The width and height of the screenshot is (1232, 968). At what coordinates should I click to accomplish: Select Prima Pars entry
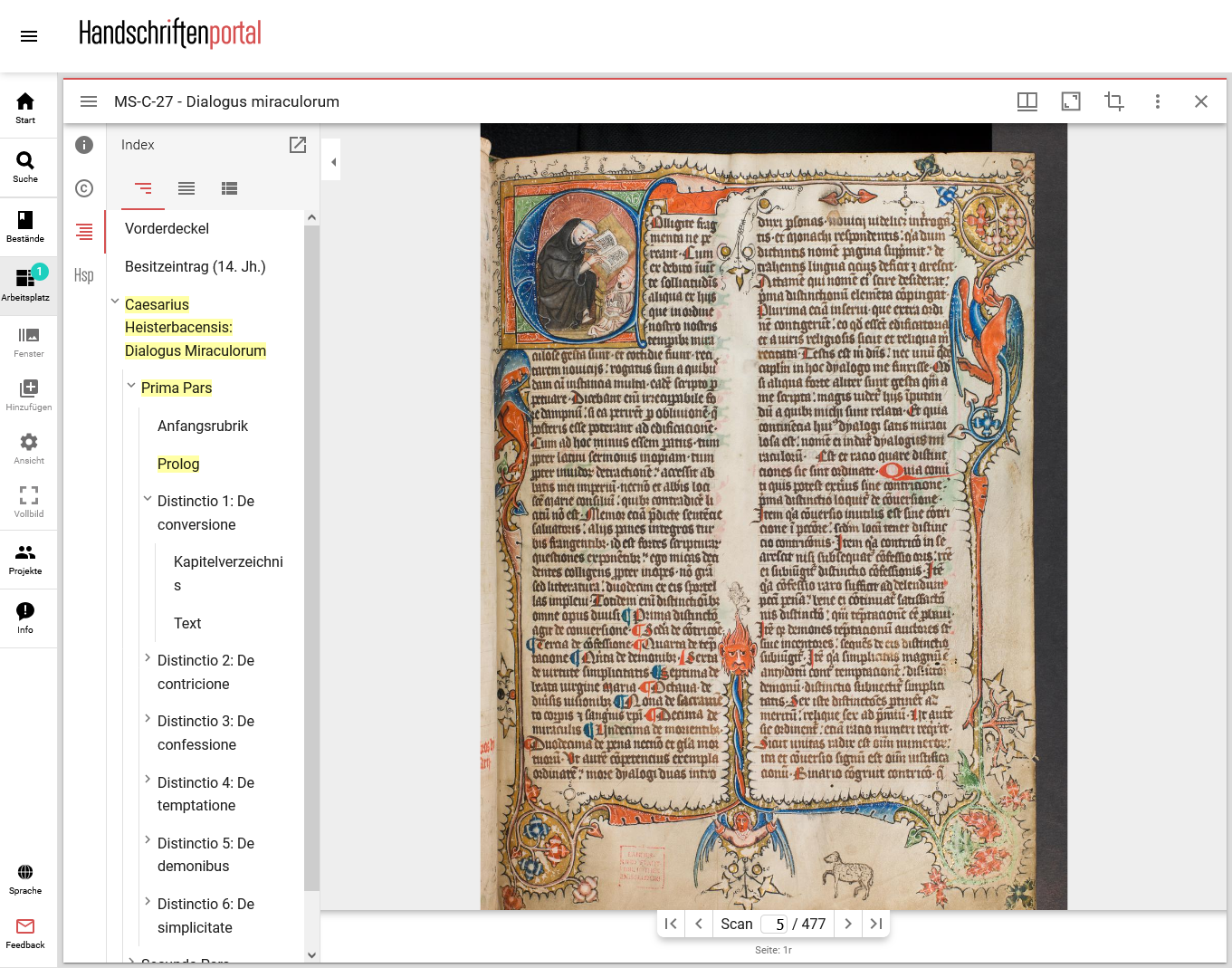(x=177, y=388)
